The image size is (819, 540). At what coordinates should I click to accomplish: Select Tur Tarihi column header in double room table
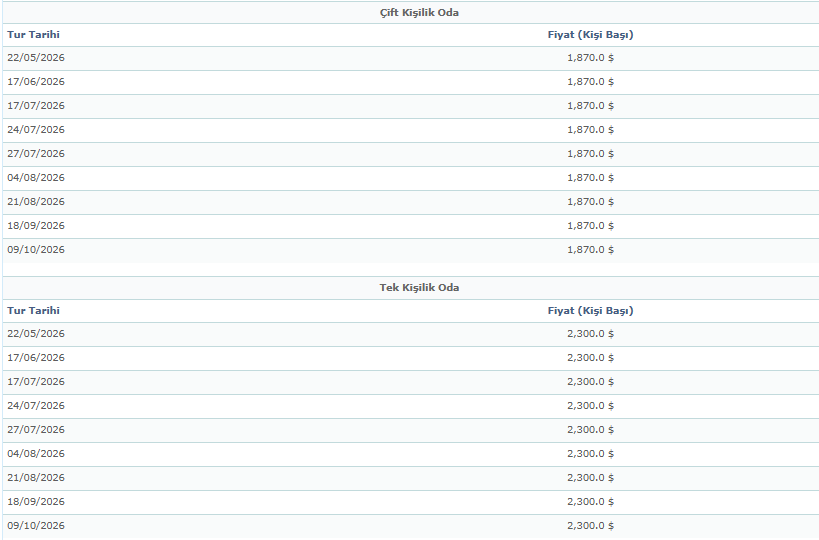[33, 35]
